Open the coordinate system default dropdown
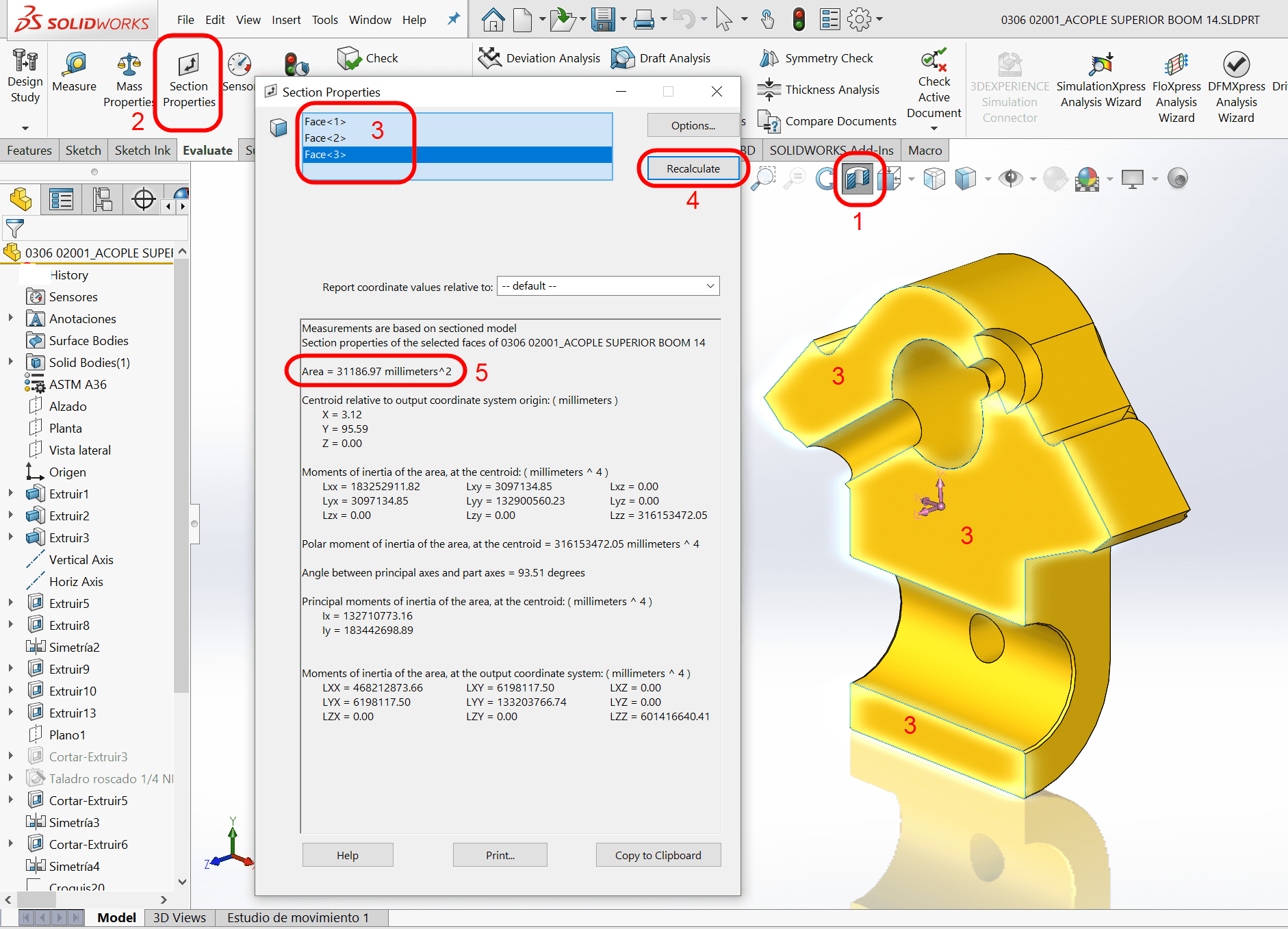1288x929 pixels. click(x=608, y=286)
